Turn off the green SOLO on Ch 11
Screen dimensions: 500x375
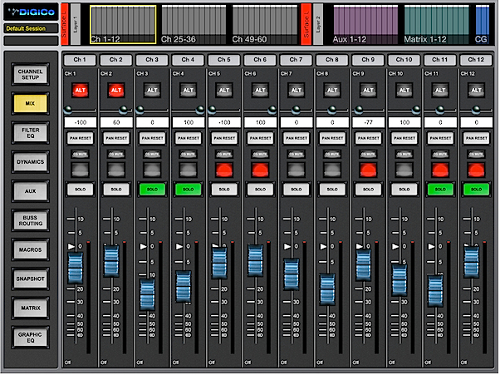tap(440, 189)
